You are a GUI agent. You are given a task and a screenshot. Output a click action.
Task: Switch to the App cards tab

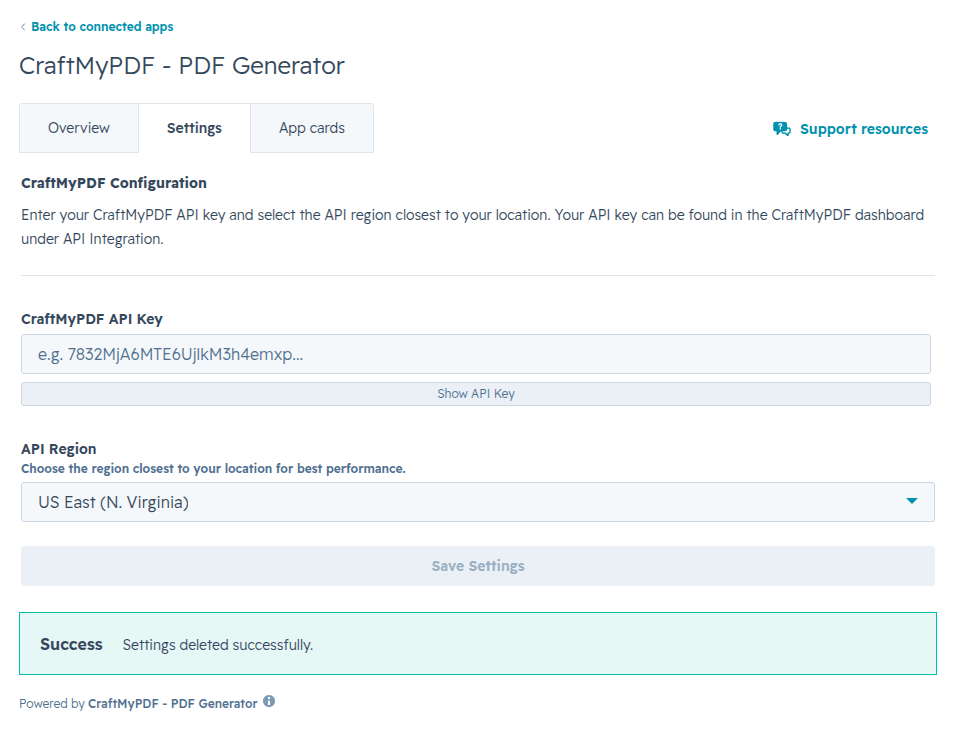312,128
